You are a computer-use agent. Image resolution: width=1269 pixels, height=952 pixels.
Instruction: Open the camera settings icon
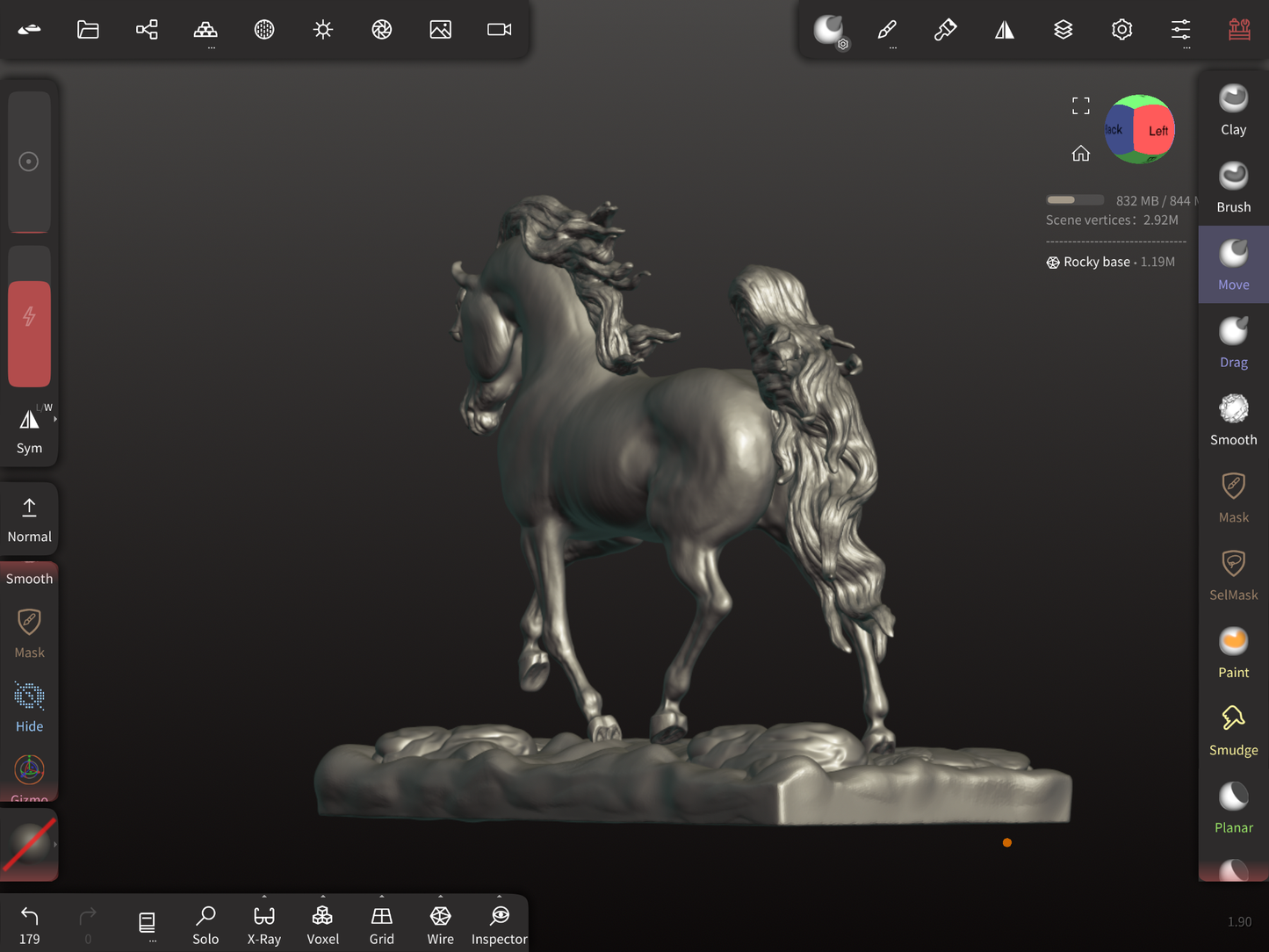pos(499,30)
